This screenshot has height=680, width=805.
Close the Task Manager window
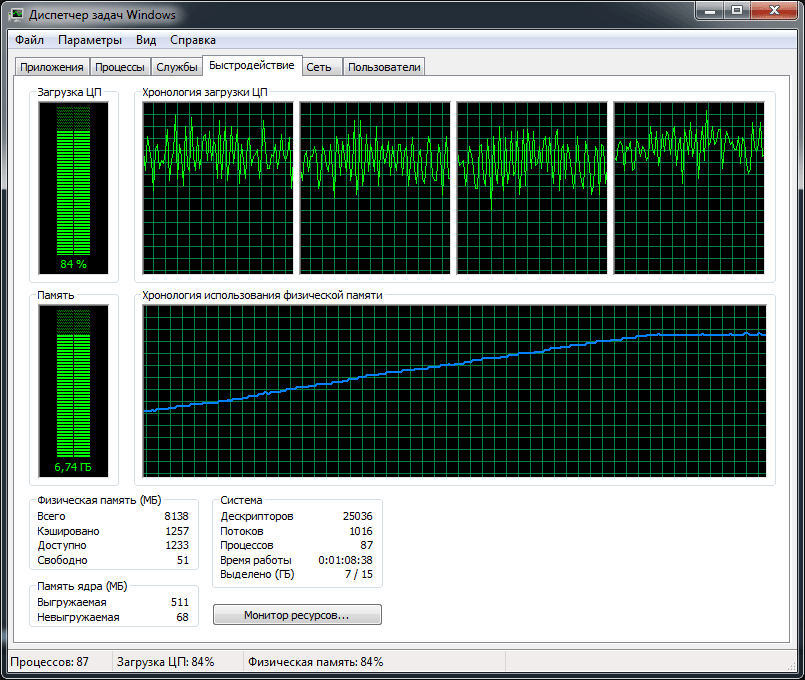pyautogui.click(x=772, y=12)
